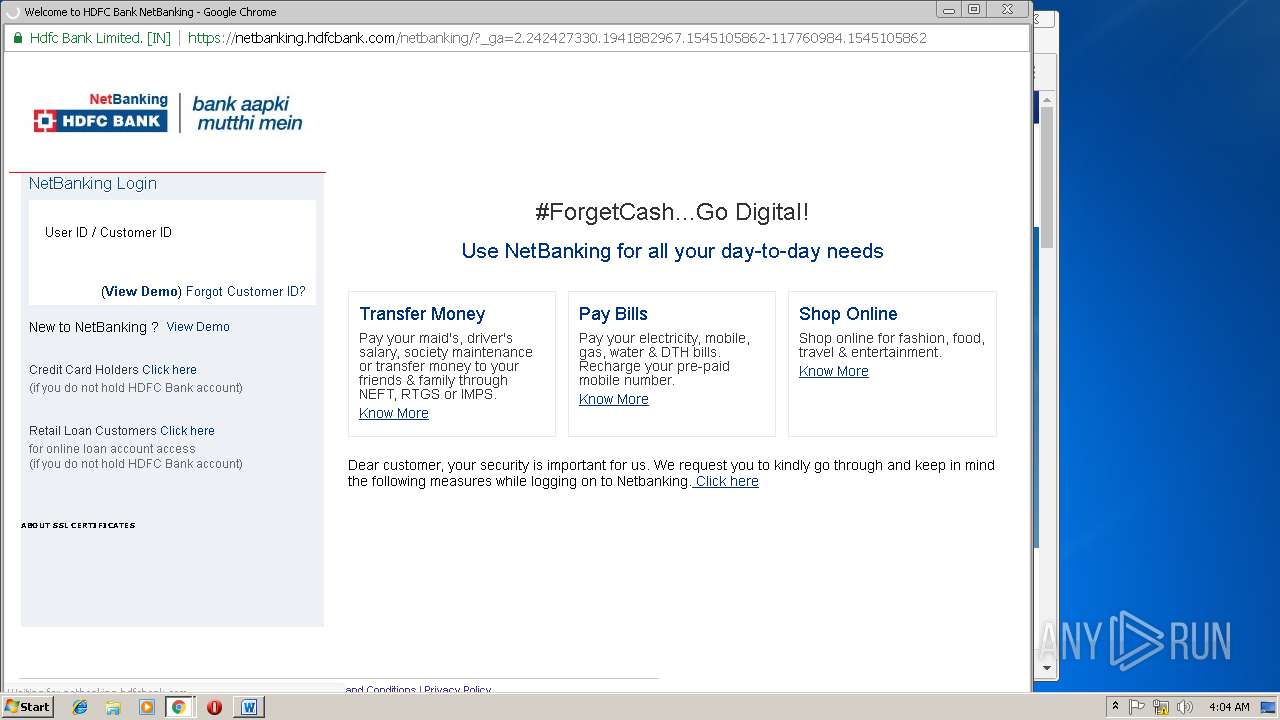Open About SSL Certificates link
Screen dimensions: 1280x720
pyautogui.click(x=78, y=525)
